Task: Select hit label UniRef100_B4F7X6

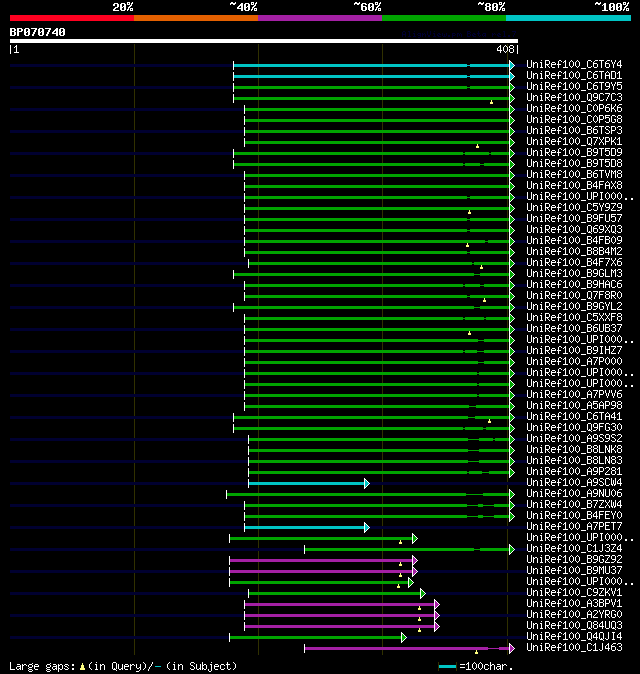Action: pos(574,262)
